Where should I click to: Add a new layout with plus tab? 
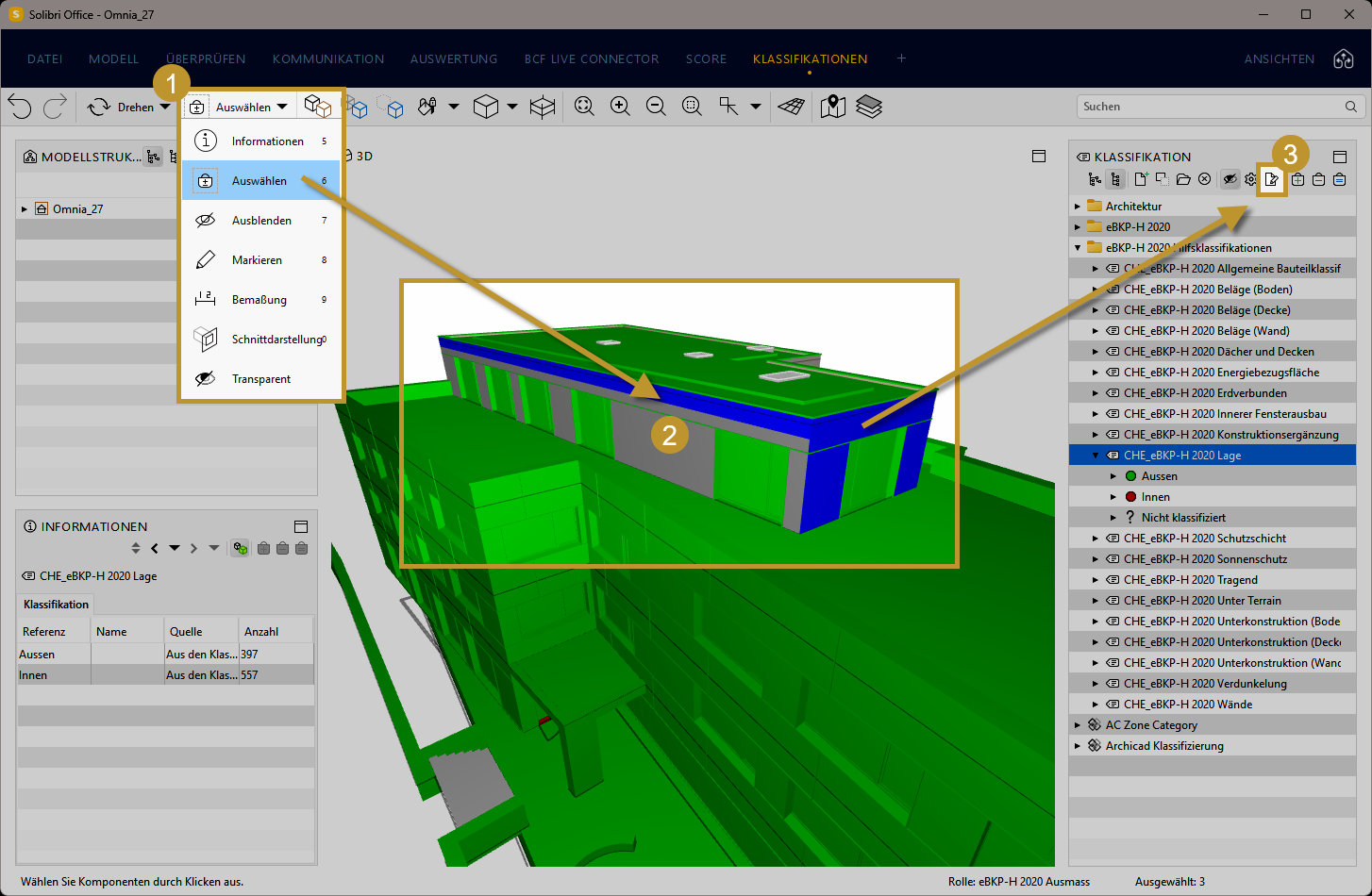901,58
